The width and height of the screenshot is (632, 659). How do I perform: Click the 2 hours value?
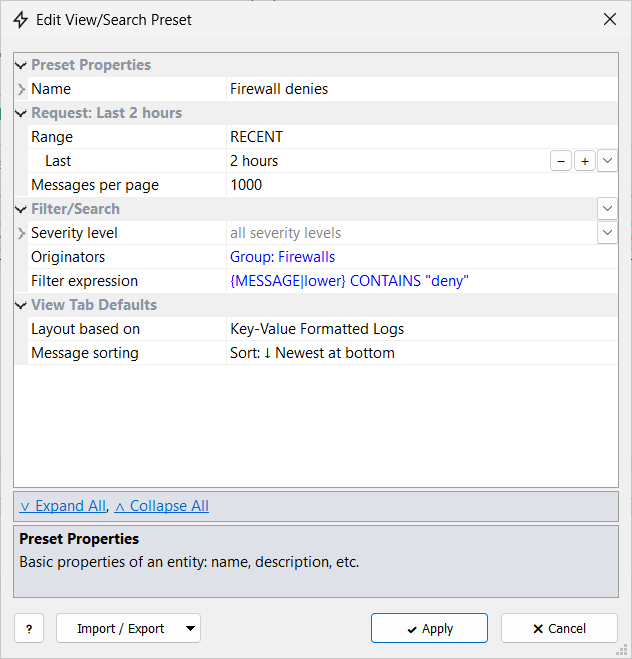click(x=254, y=161)
